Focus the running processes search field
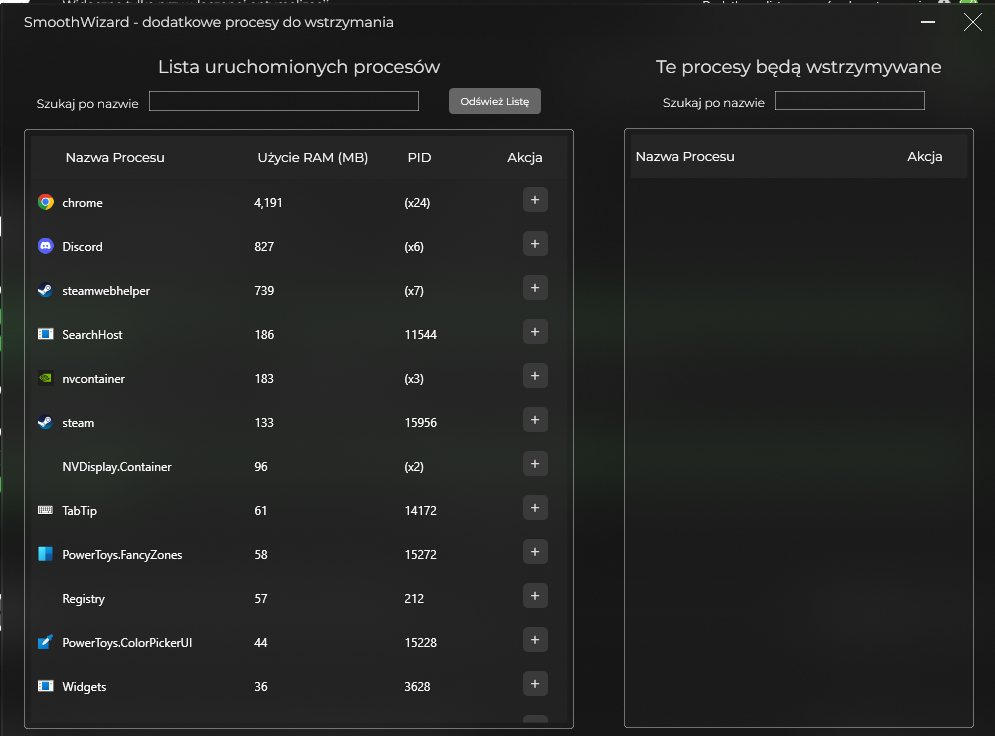 tap(283, 101)
